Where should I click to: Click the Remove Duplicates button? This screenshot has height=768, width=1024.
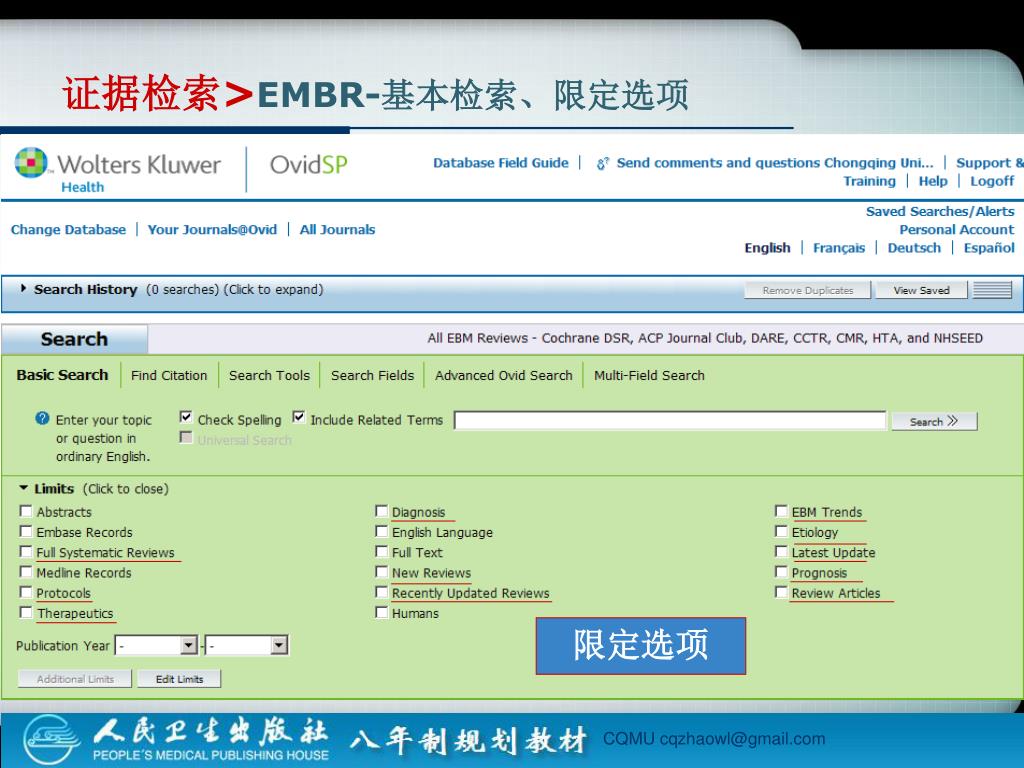[808, 290]
